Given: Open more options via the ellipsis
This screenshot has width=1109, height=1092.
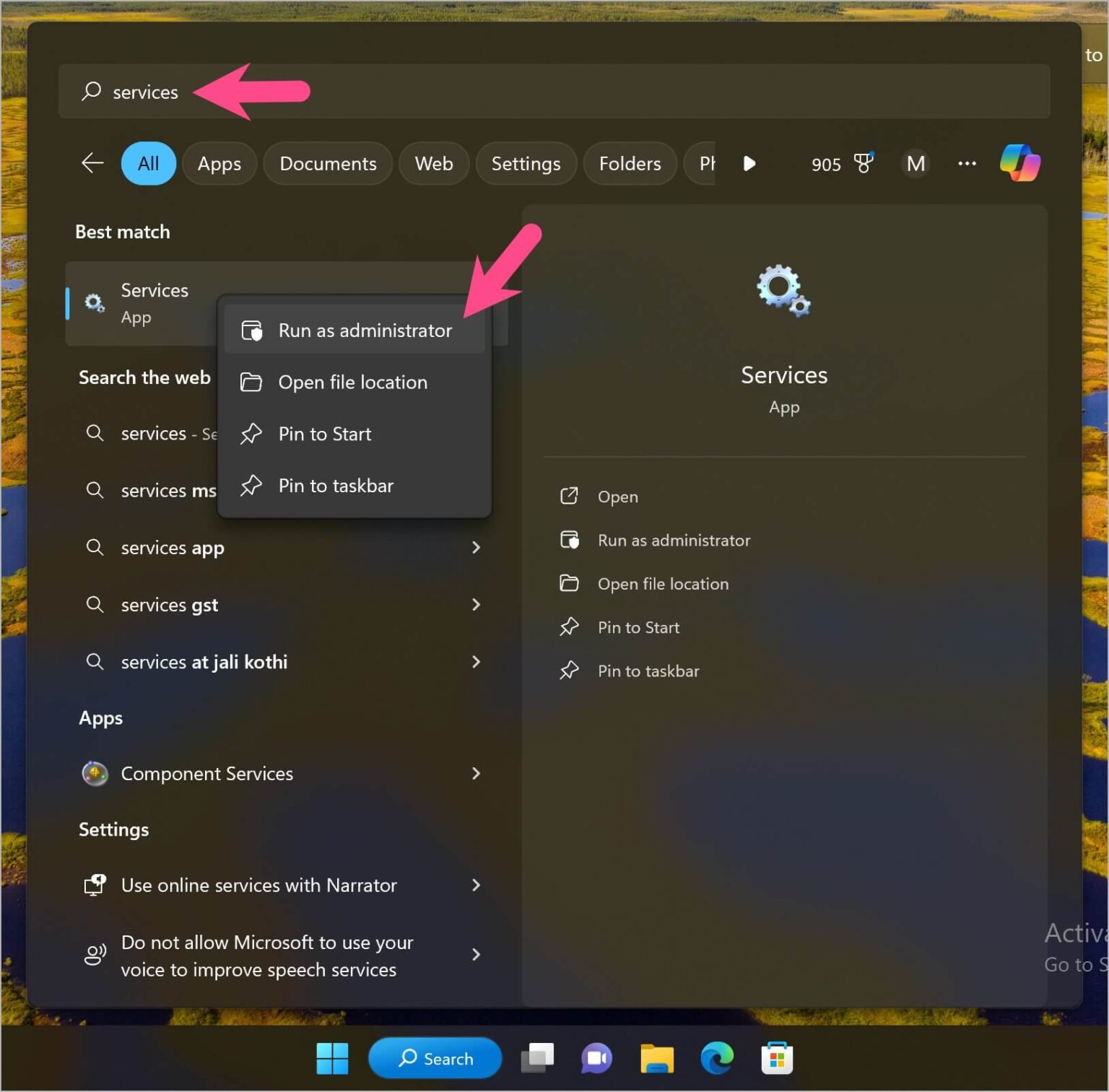Looking at the screenshot, I should coord(967,164).
